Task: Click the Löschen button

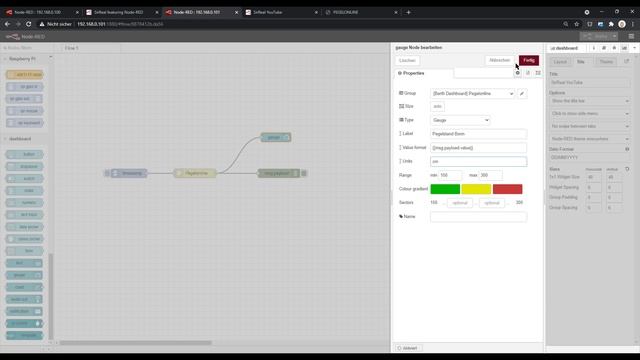Action: pos(407,60)
